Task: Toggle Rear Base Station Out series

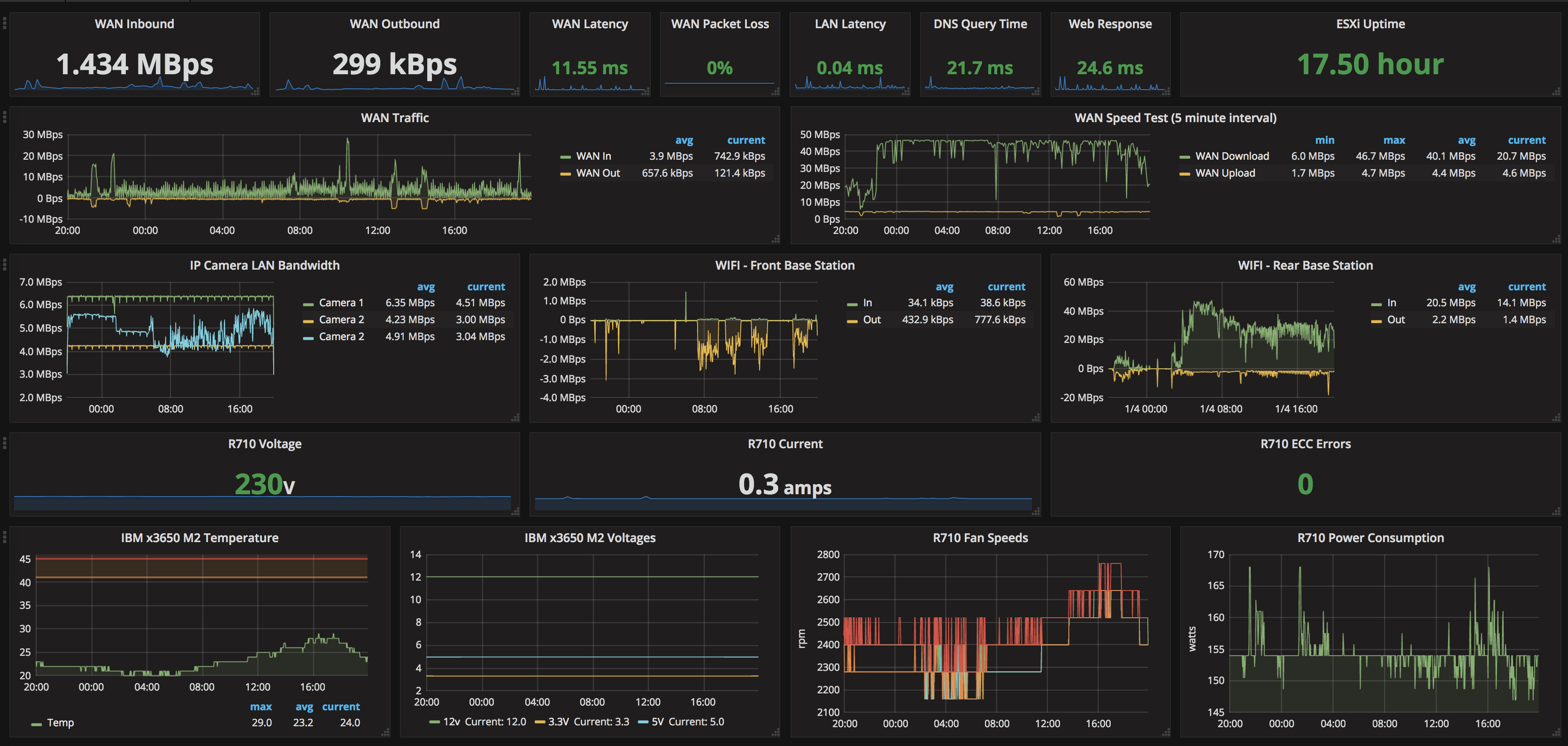Action: coord(1396,320)
